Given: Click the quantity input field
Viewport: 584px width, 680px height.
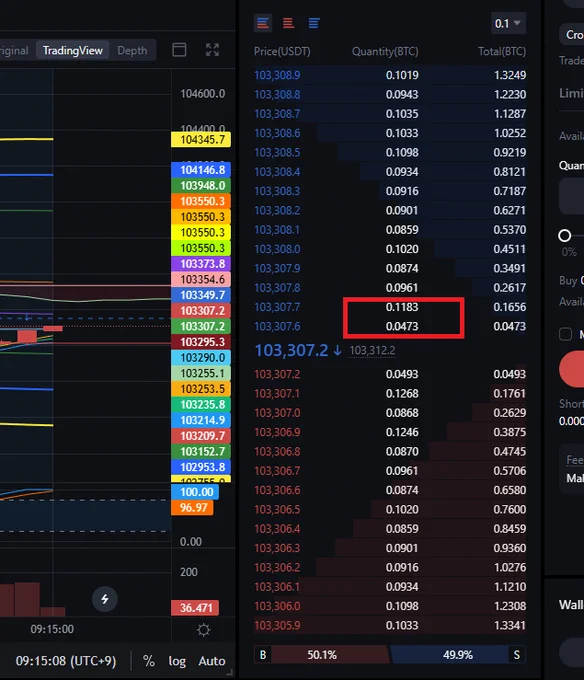Looking at the screenshot, I should pos(571,196).
